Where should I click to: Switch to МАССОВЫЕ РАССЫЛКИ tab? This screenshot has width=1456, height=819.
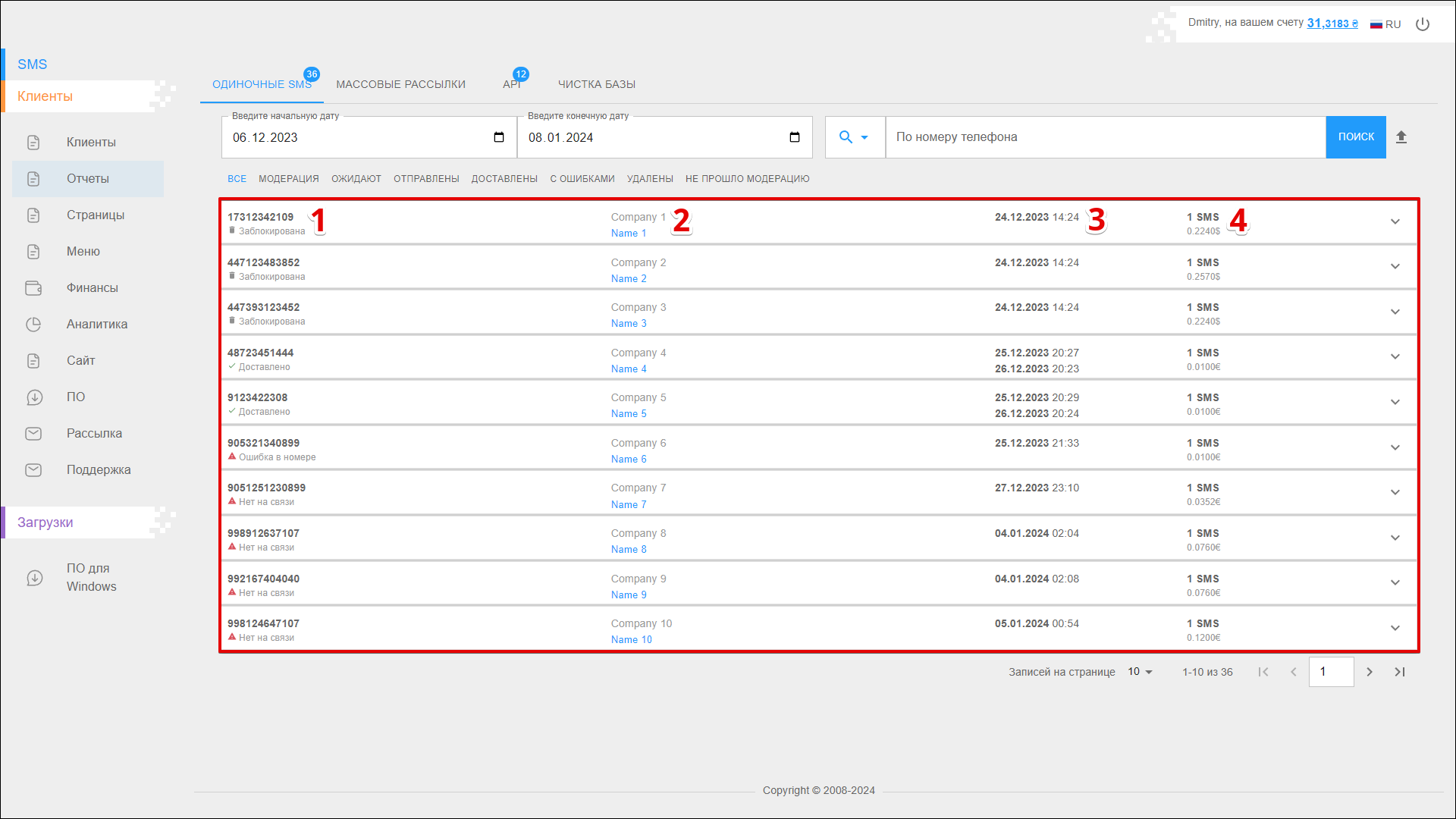(x=400, y=84)
